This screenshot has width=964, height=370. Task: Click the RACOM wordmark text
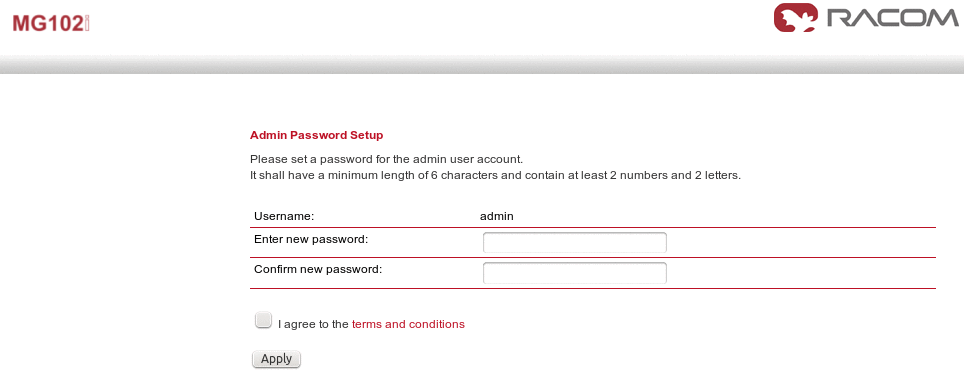point(893,18)
